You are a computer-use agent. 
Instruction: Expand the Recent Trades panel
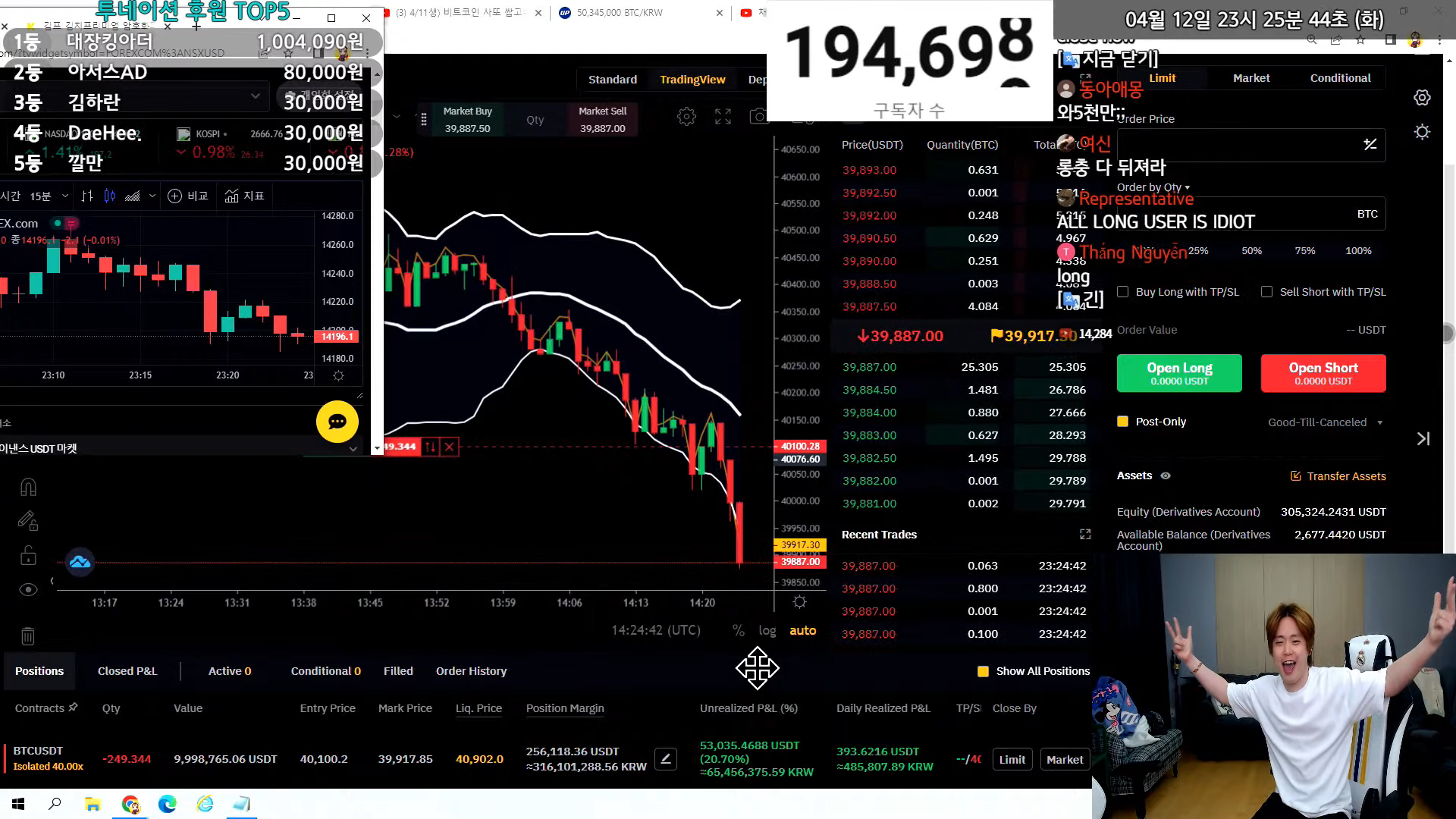pos(1085,535)
